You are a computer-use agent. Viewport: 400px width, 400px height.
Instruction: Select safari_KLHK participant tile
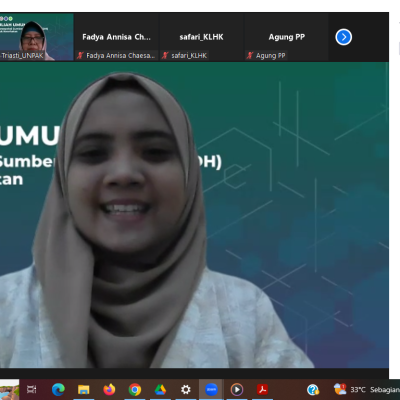point(201,37)
